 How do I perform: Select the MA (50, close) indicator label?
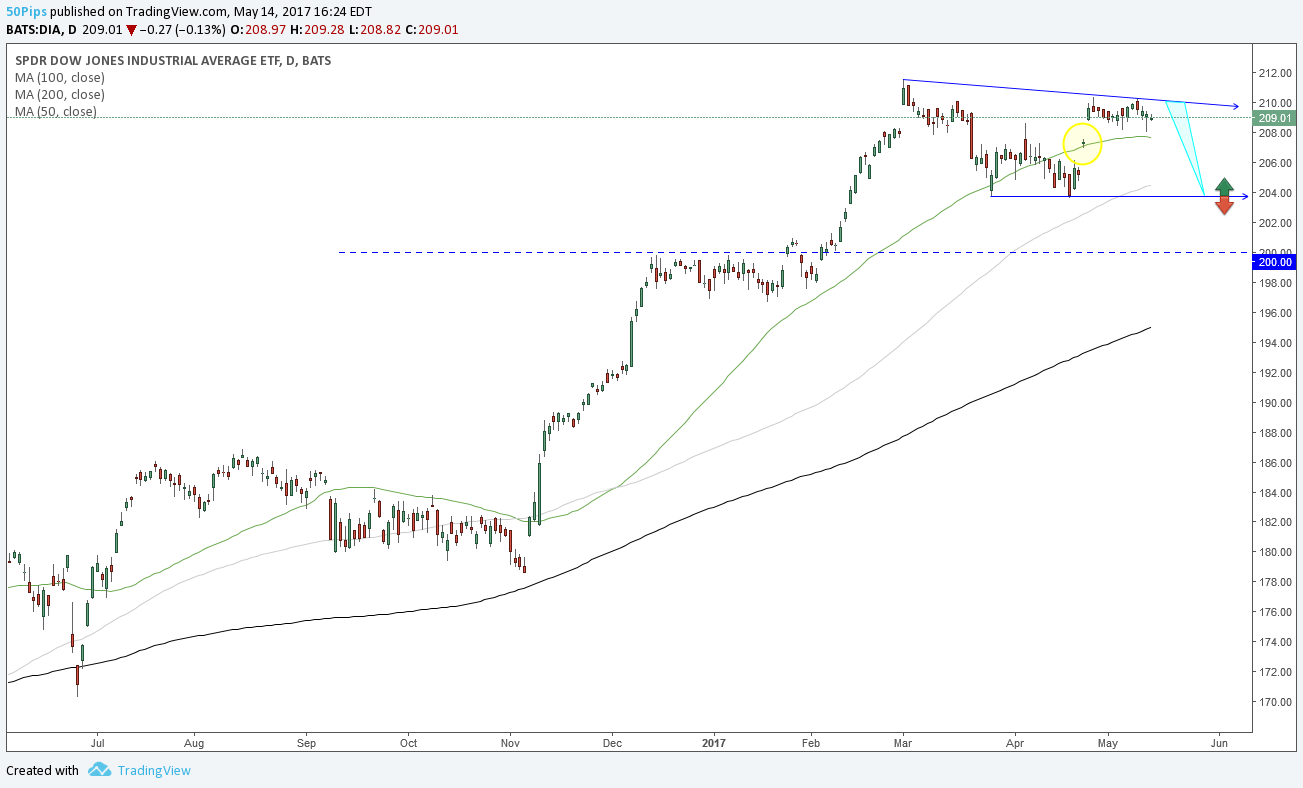point(56,111)
